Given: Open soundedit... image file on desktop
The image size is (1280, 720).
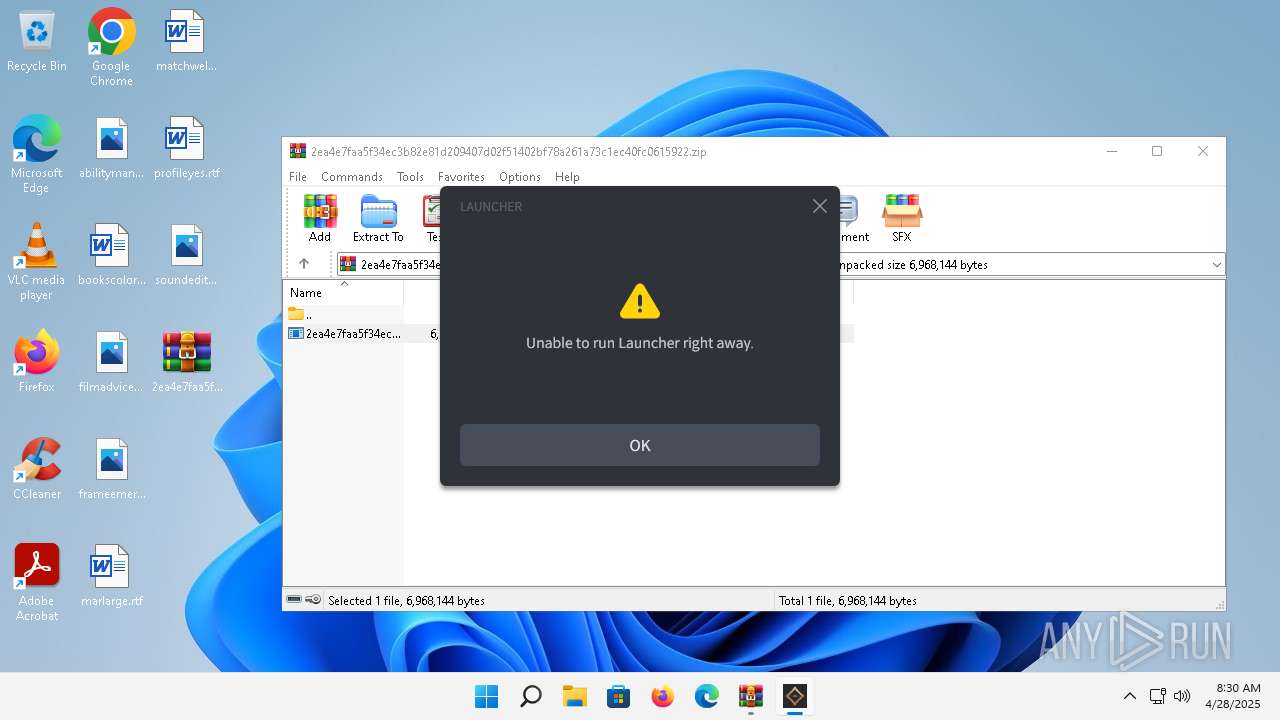Looking at the screenshot, I should click(186, 256).
